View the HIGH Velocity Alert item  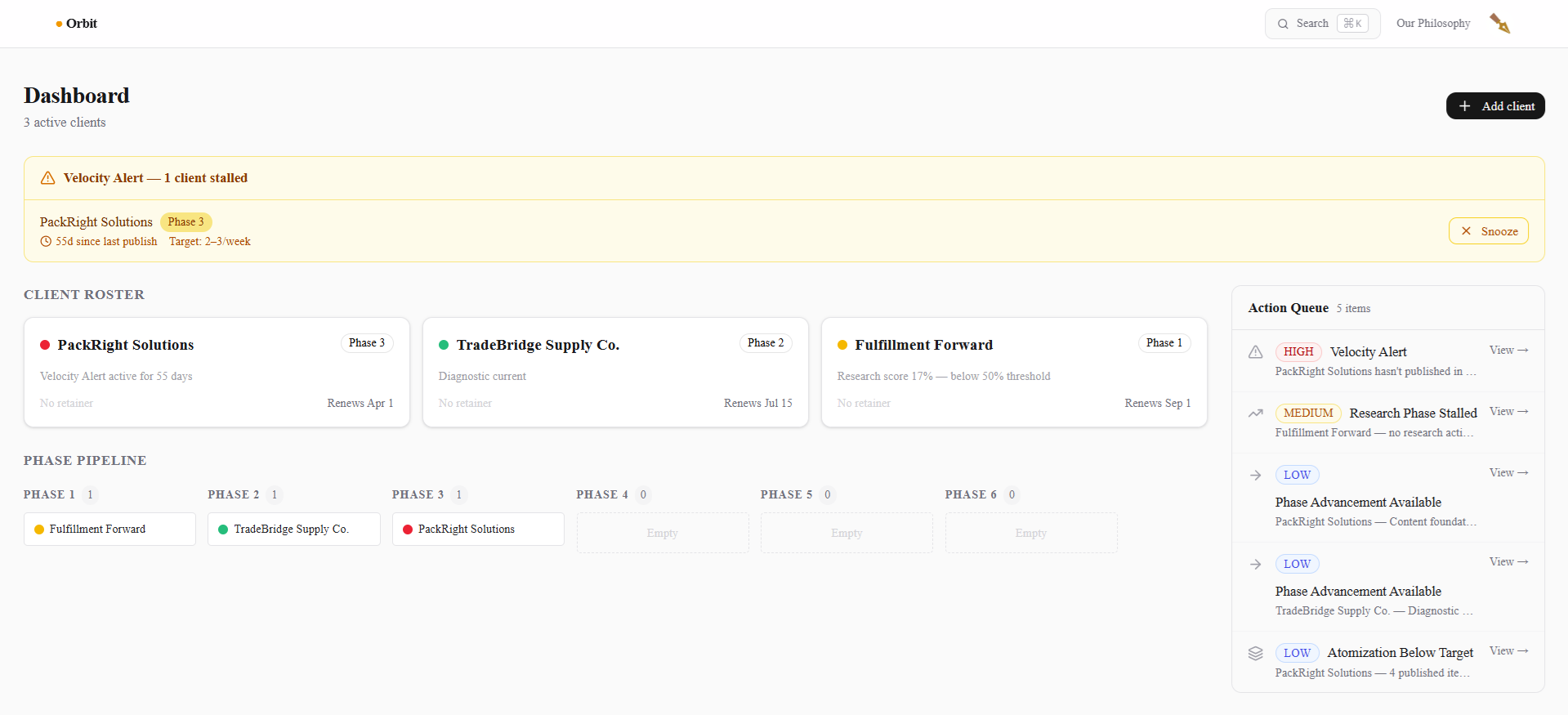(x=1508, y=351)
